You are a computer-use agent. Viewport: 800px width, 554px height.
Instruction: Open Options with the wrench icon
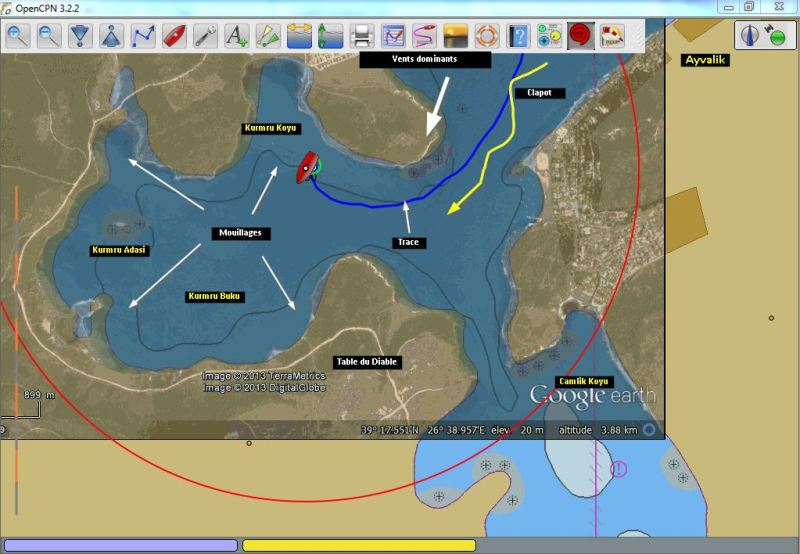click(205, 37)
